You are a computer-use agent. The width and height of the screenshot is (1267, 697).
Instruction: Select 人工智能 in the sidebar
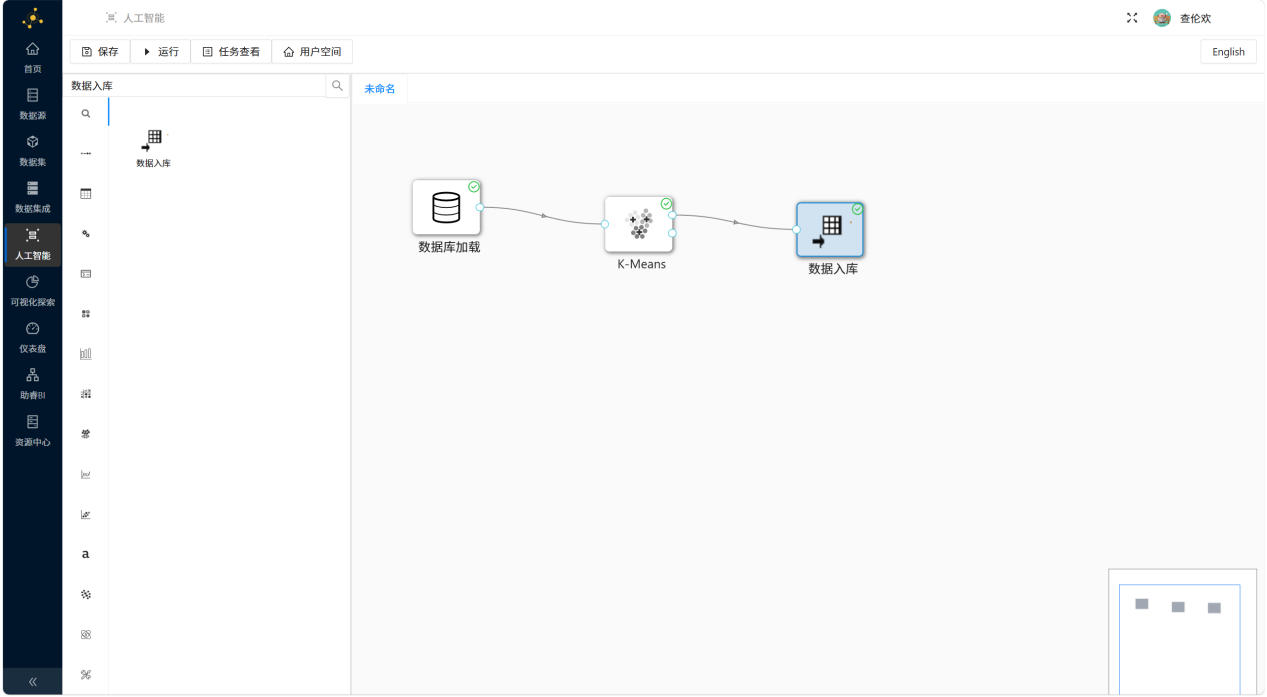(x=32, y=243)
